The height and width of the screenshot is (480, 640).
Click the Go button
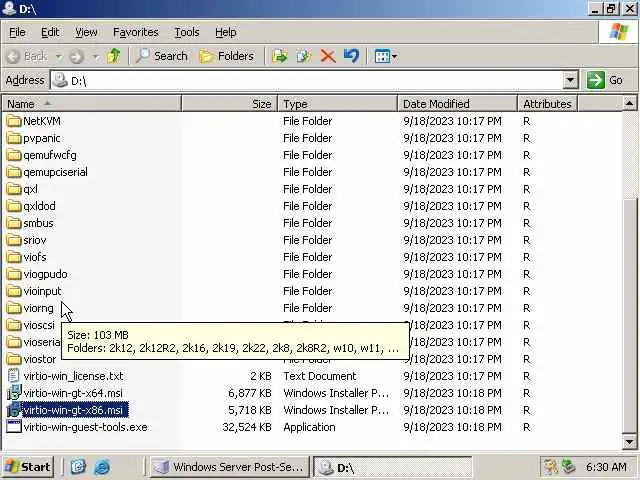pos(605,80)
